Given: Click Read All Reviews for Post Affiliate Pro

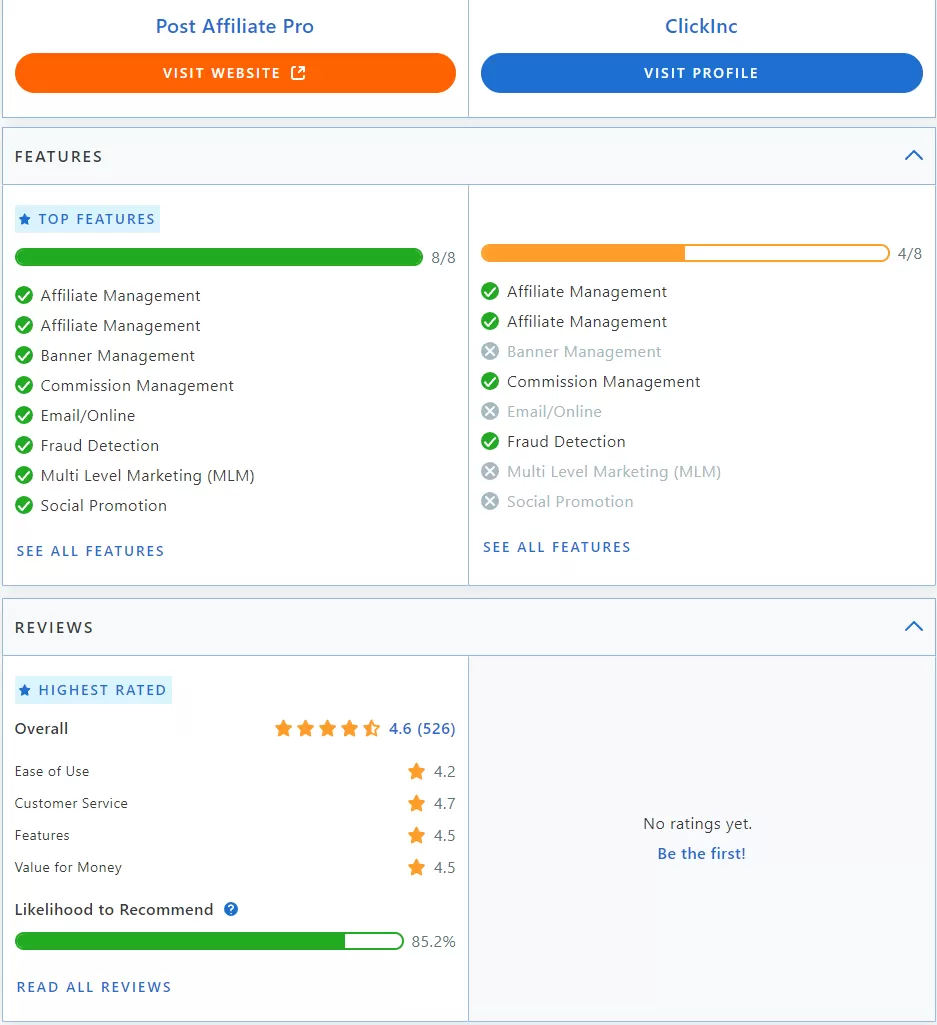Looking at the screenshot, I should coord(93,986).
